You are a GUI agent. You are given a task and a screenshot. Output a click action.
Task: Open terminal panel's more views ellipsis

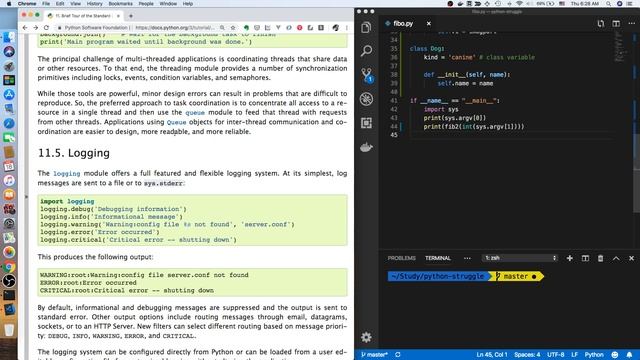pyautogui.click(x=467, y=258)
